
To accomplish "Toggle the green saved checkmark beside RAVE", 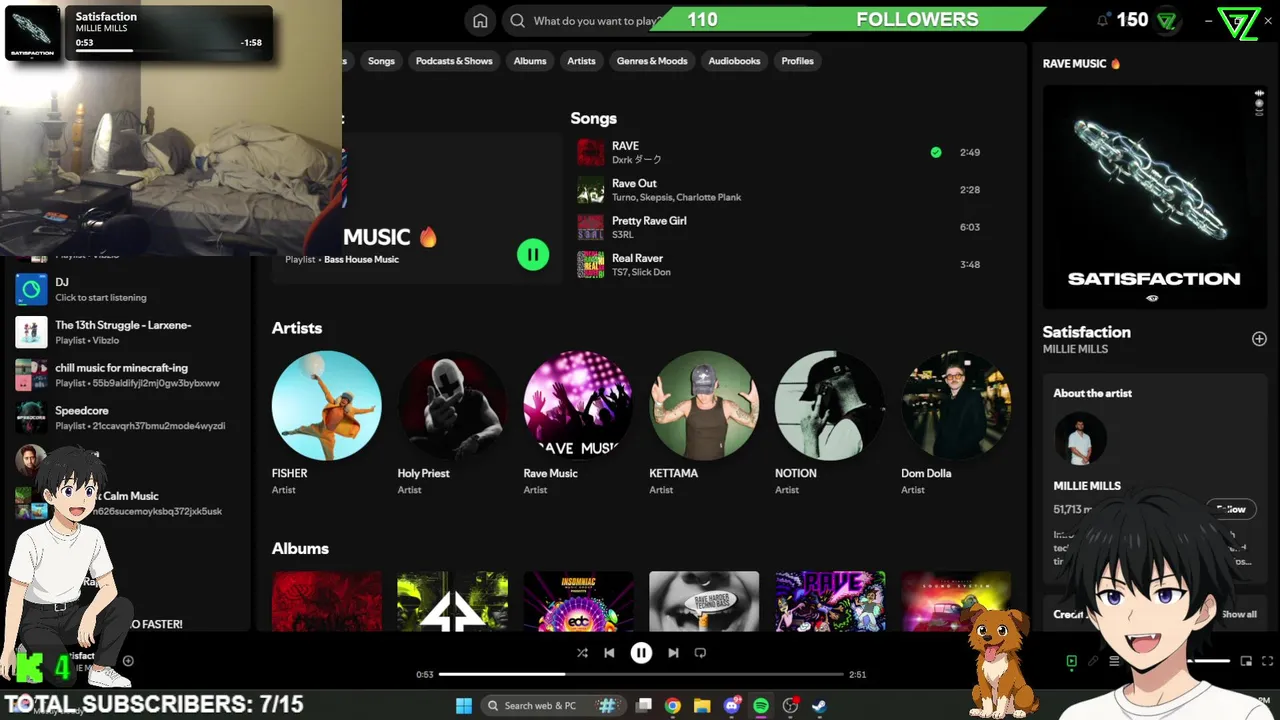I will tap(936, 152).
